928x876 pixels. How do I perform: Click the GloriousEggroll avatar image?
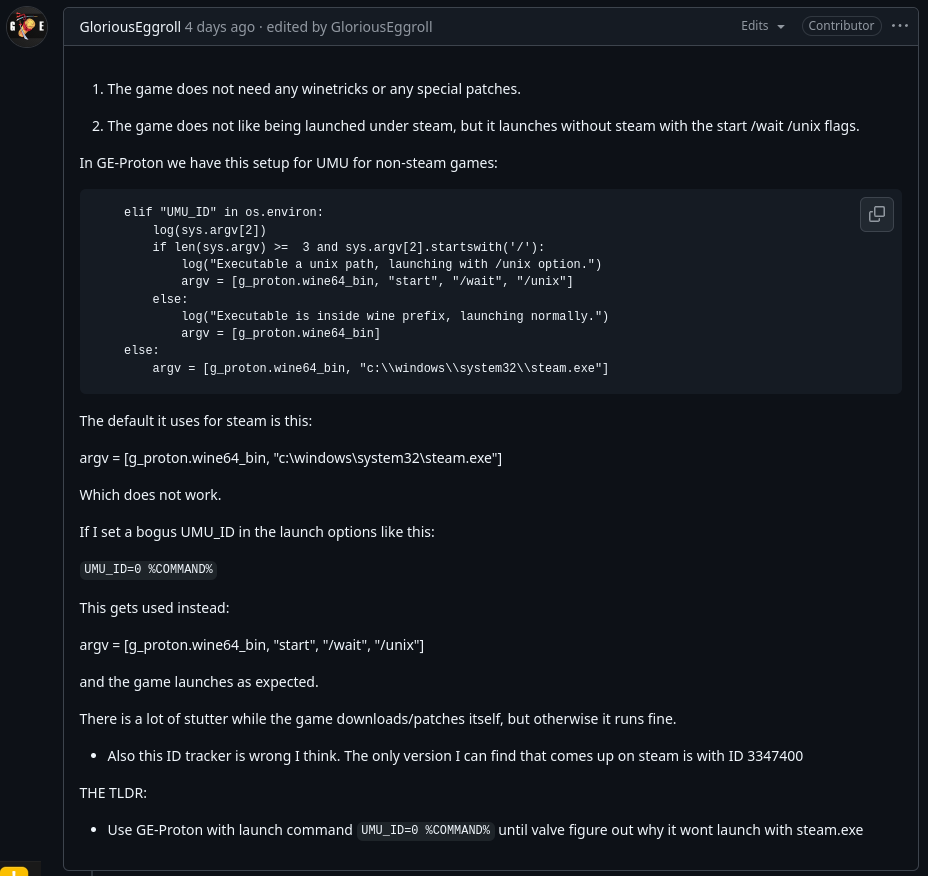[x=27, y=27]
